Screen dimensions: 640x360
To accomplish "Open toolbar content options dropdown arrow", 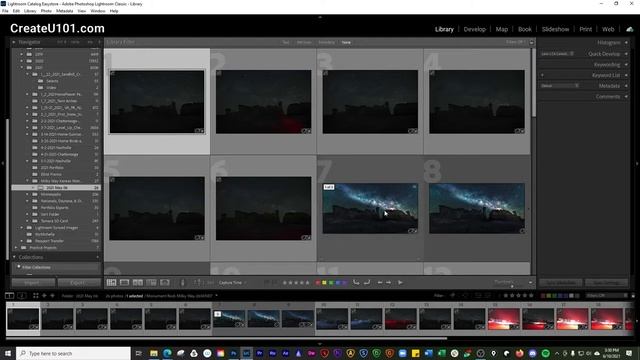I will 530,282.
